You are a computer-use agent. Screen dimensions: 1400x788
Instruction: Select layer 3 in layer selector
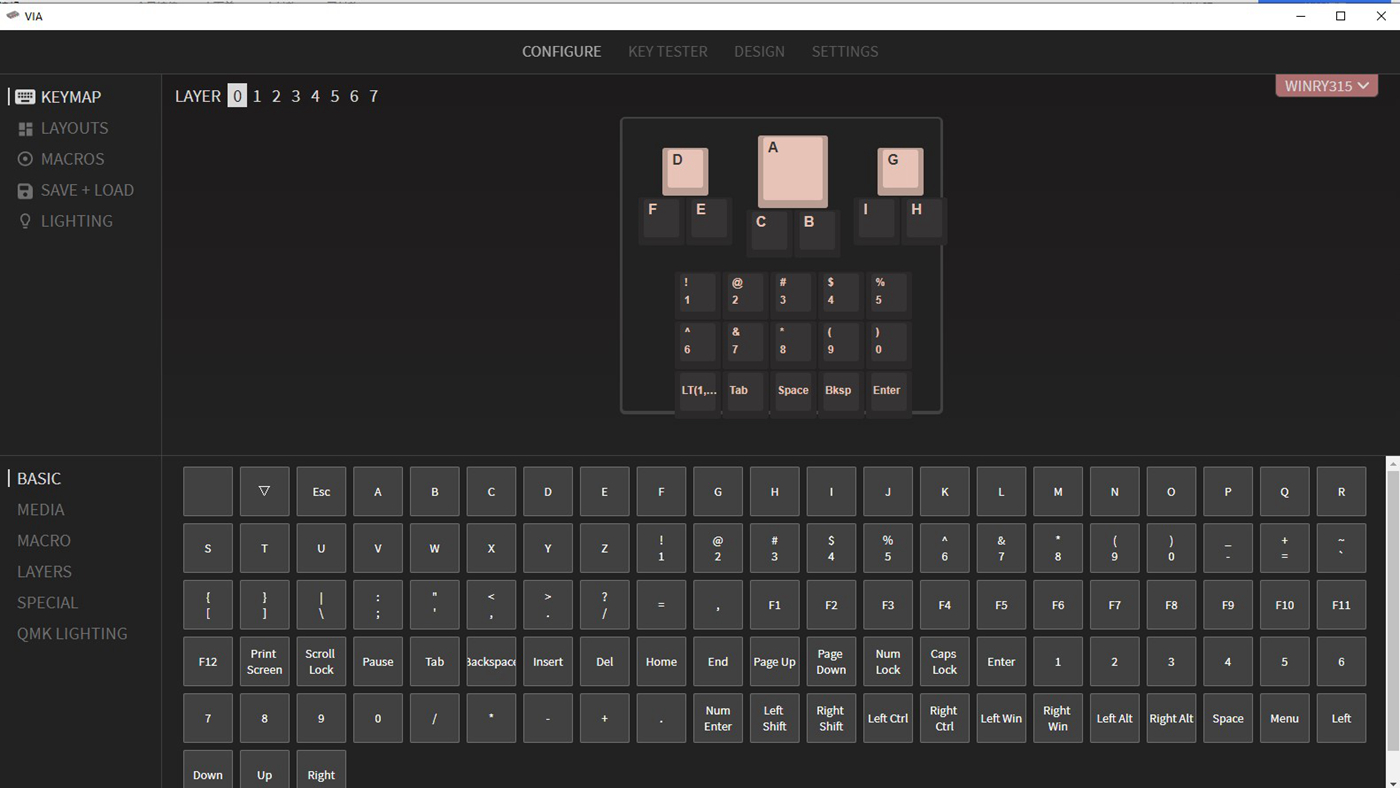point(296,96)
